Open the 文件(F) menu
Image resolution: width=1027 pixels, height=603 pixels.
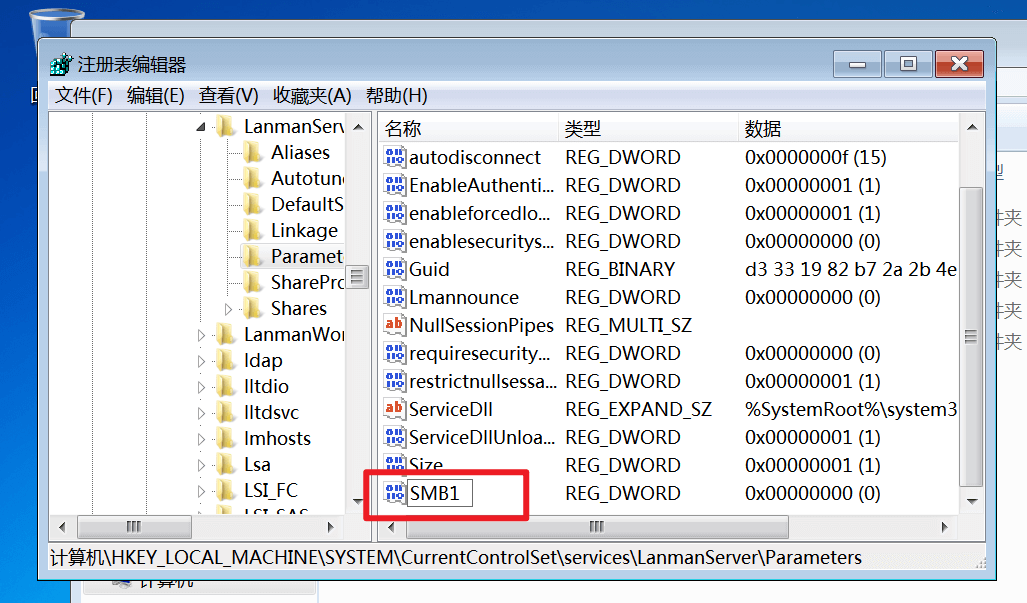pos(84,95)
